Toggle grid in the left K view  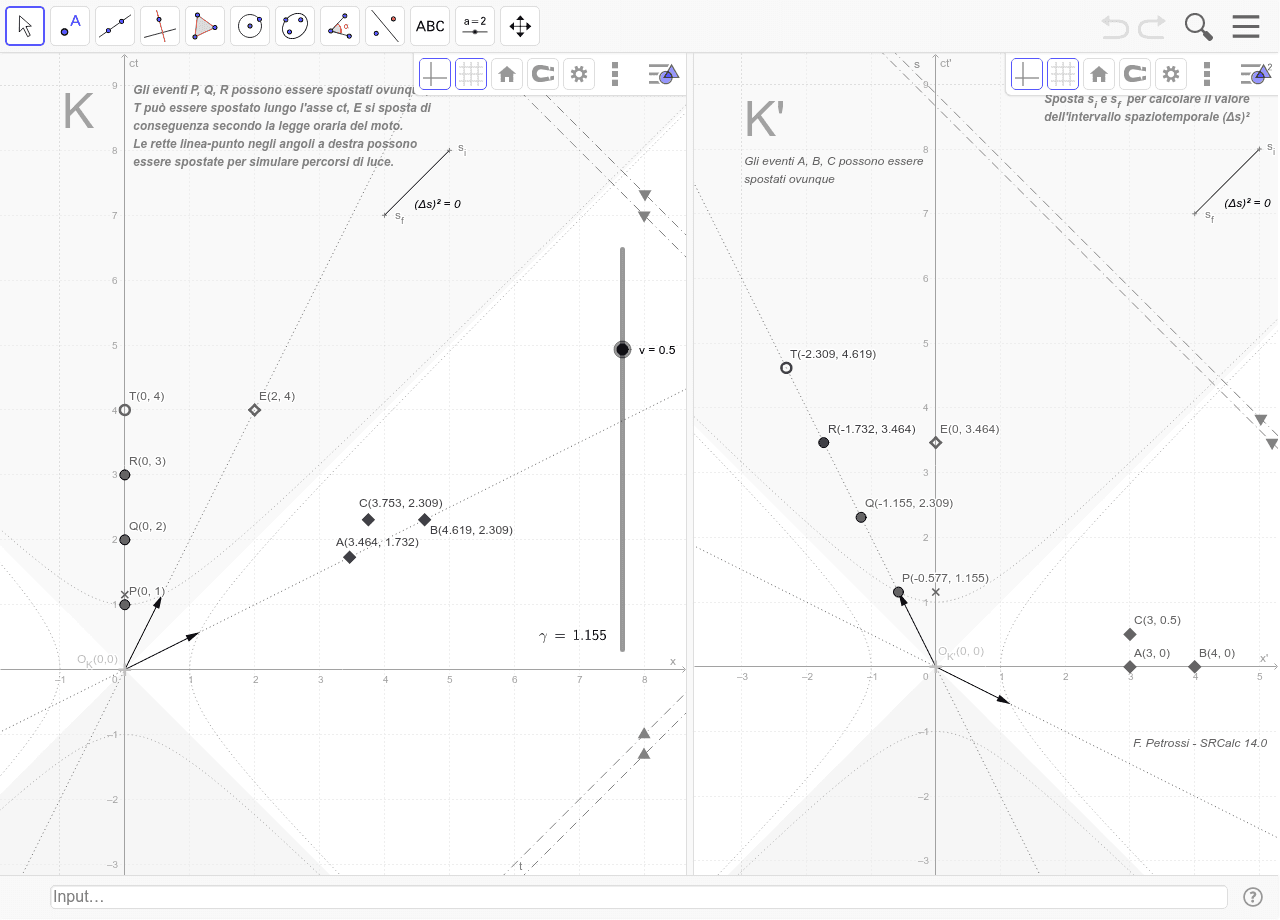471,74
